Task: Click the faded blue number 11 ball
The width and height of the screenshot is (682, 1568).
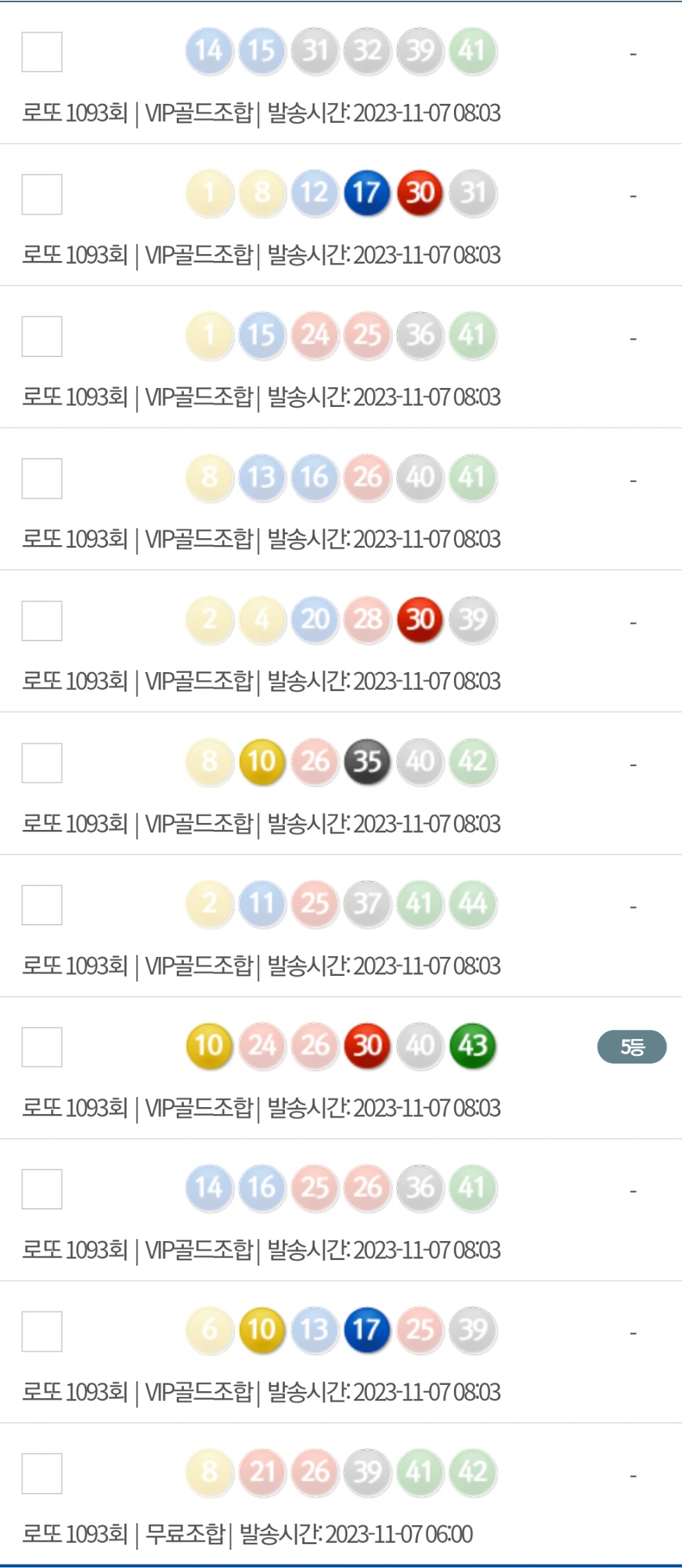Action: pyautogui.click(x=262, y=904)
